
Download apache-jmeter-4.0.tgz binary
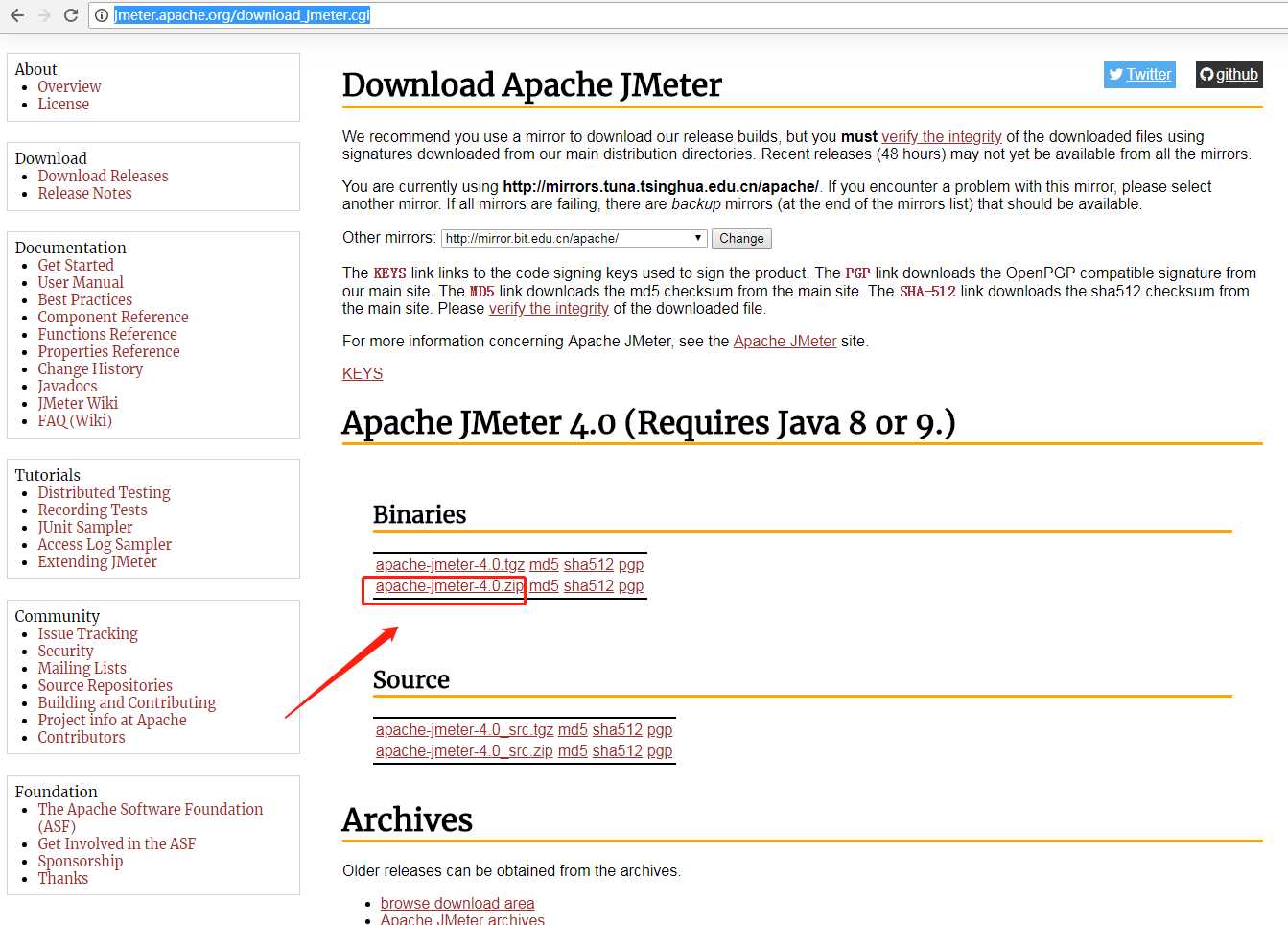coord(450,564)
